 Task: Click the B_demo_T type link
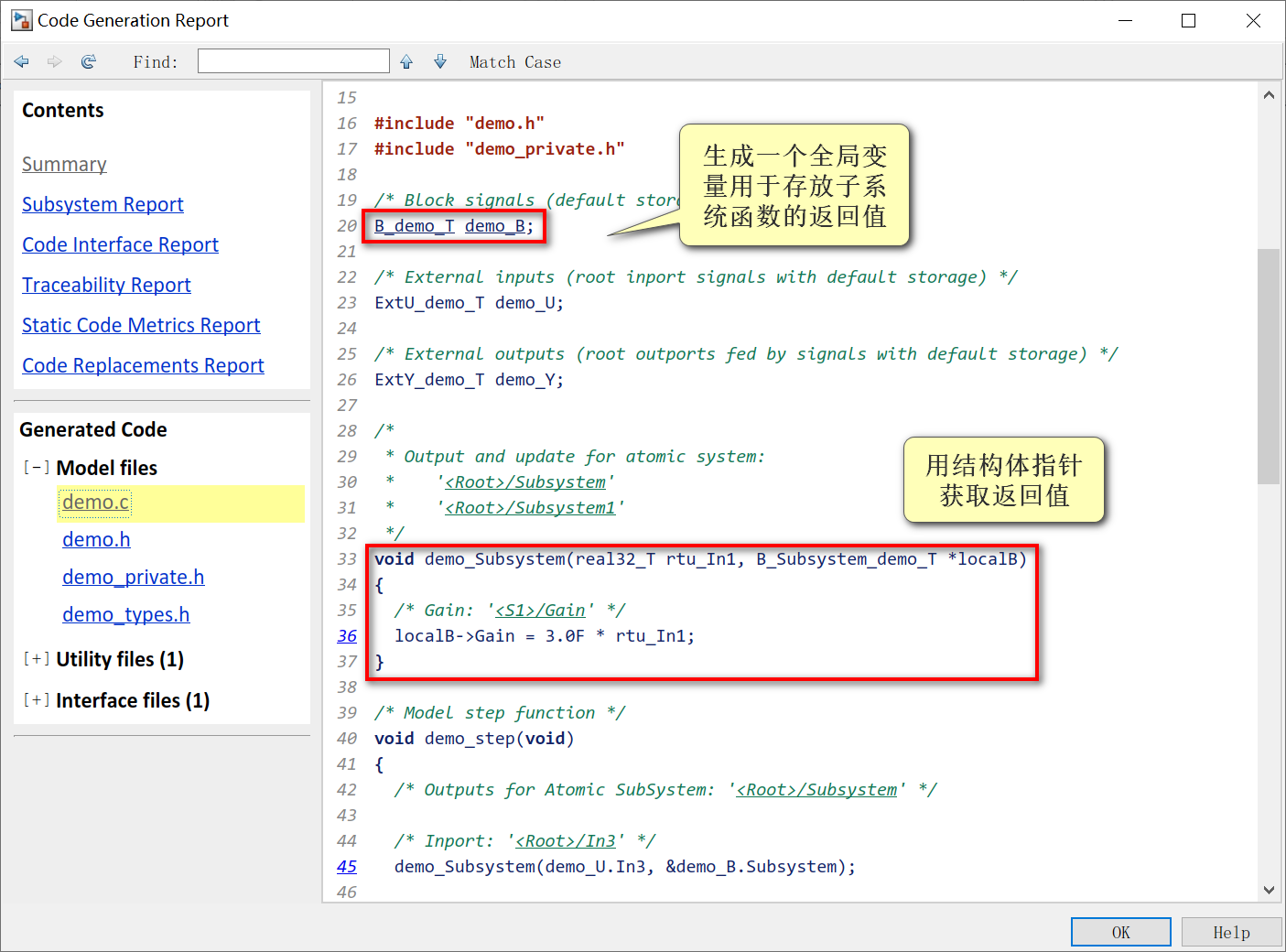tap(414, 226)
